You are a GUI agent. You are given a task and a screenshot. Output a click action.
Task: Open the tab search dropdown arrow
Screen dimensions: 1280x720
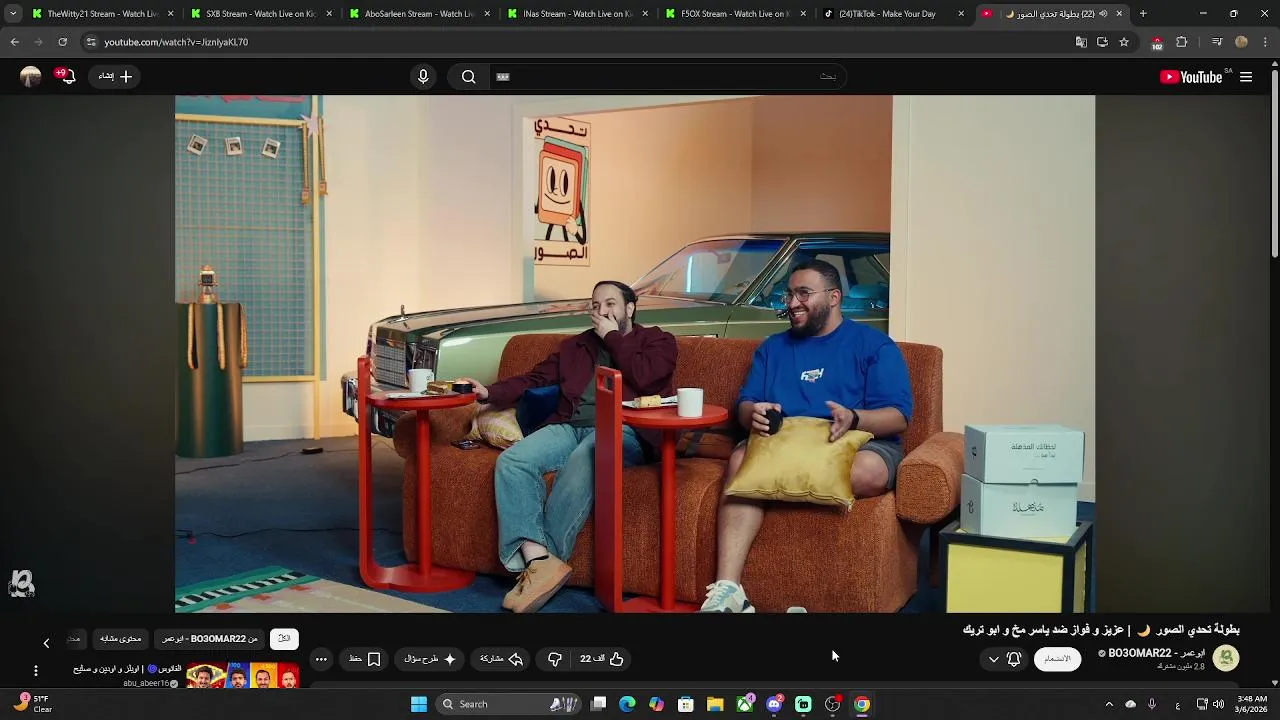12,14
